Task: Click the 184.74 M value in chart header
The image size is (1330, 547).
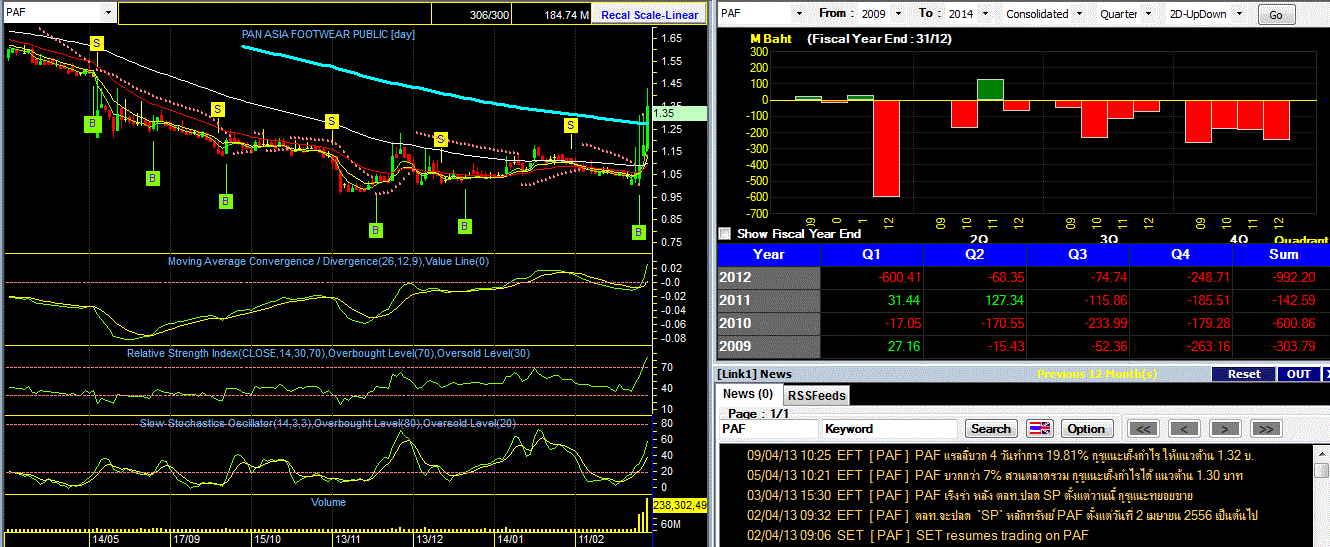Action: tap(567, 15)
